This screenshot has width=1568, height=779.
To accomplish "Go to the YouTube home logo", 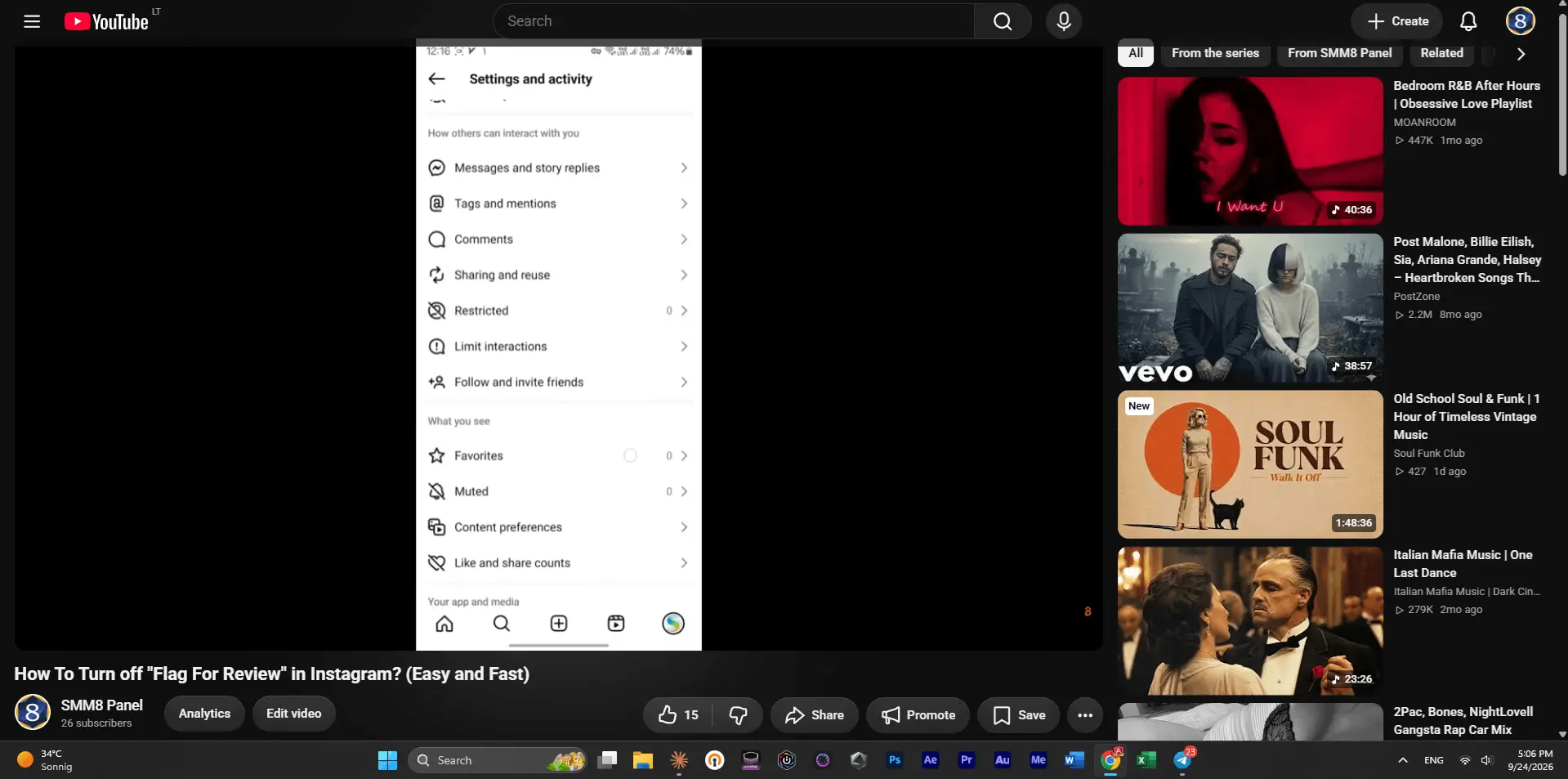I will pyautogui.click(x=107, y=21).
